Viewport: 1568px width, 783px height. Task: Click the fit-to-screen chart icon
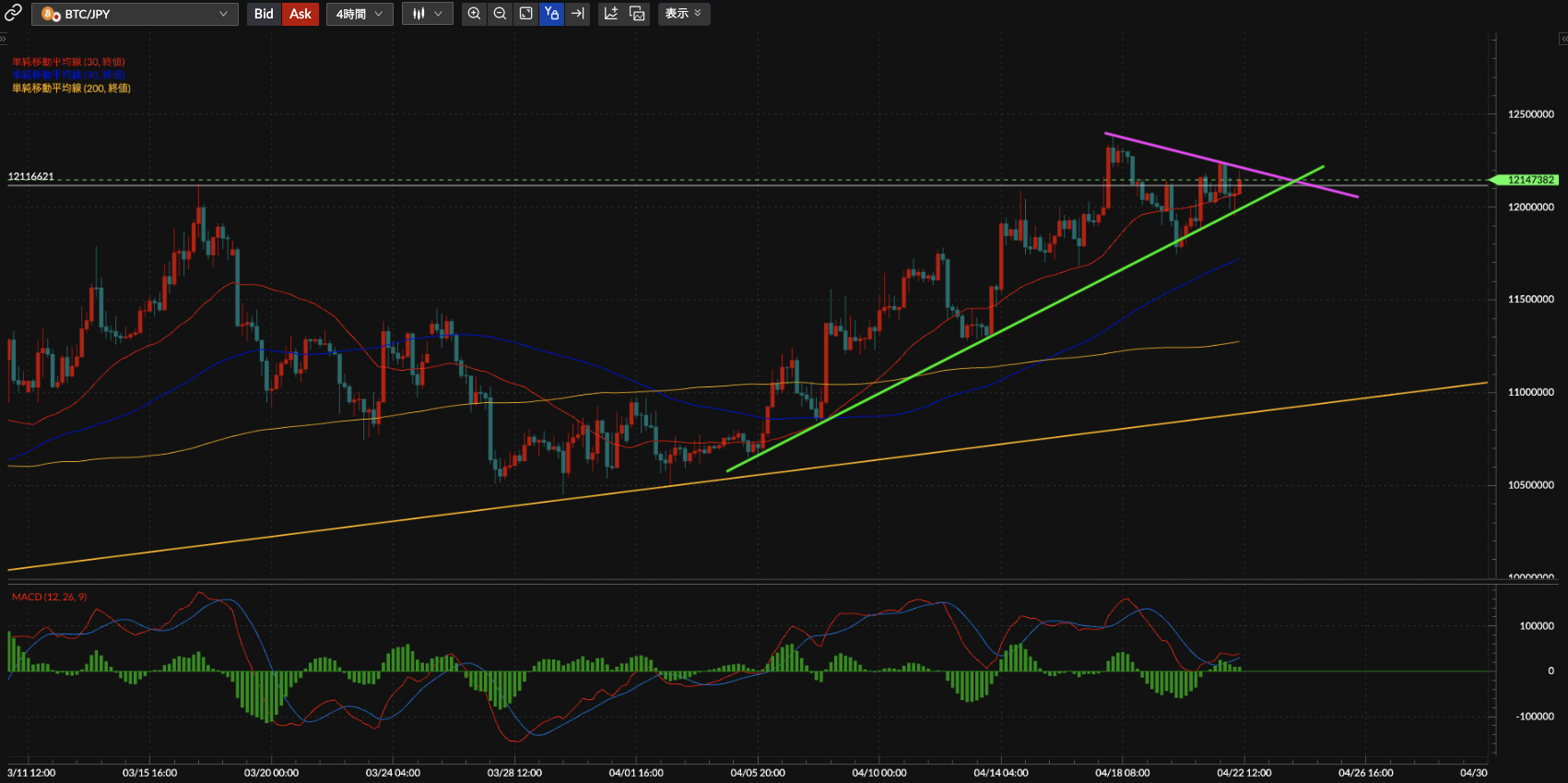525,14
